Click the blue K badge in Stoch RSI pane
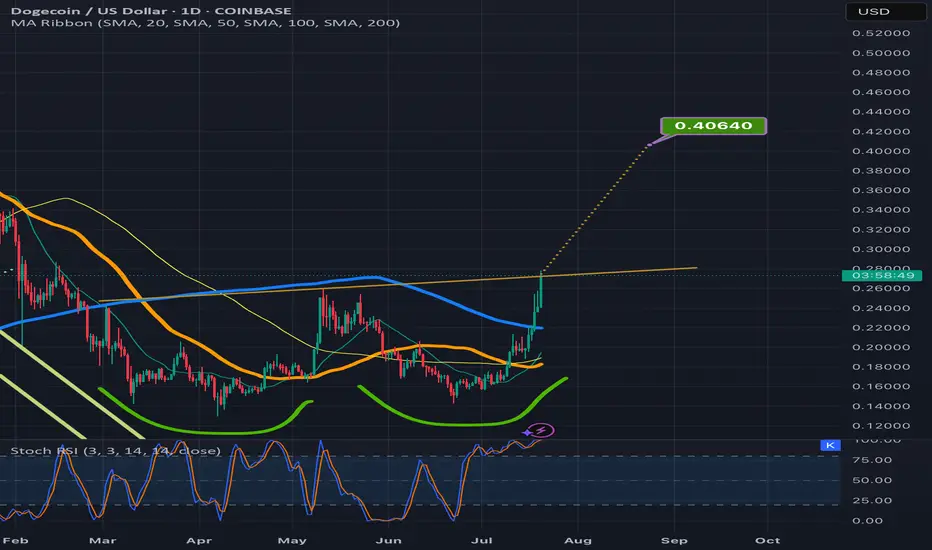Image resolution: width=932 pixels, height=550 pixels. [830, 445]
